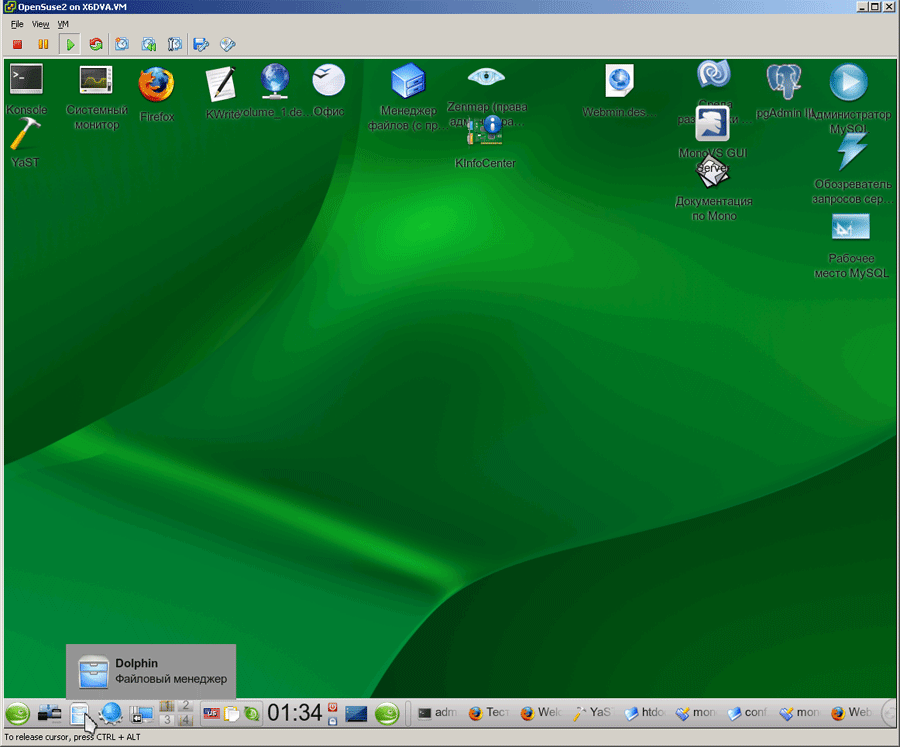Launch Zenmap eye icon
Viewport: 900px width, 747px height.
(x=486, y=76)
